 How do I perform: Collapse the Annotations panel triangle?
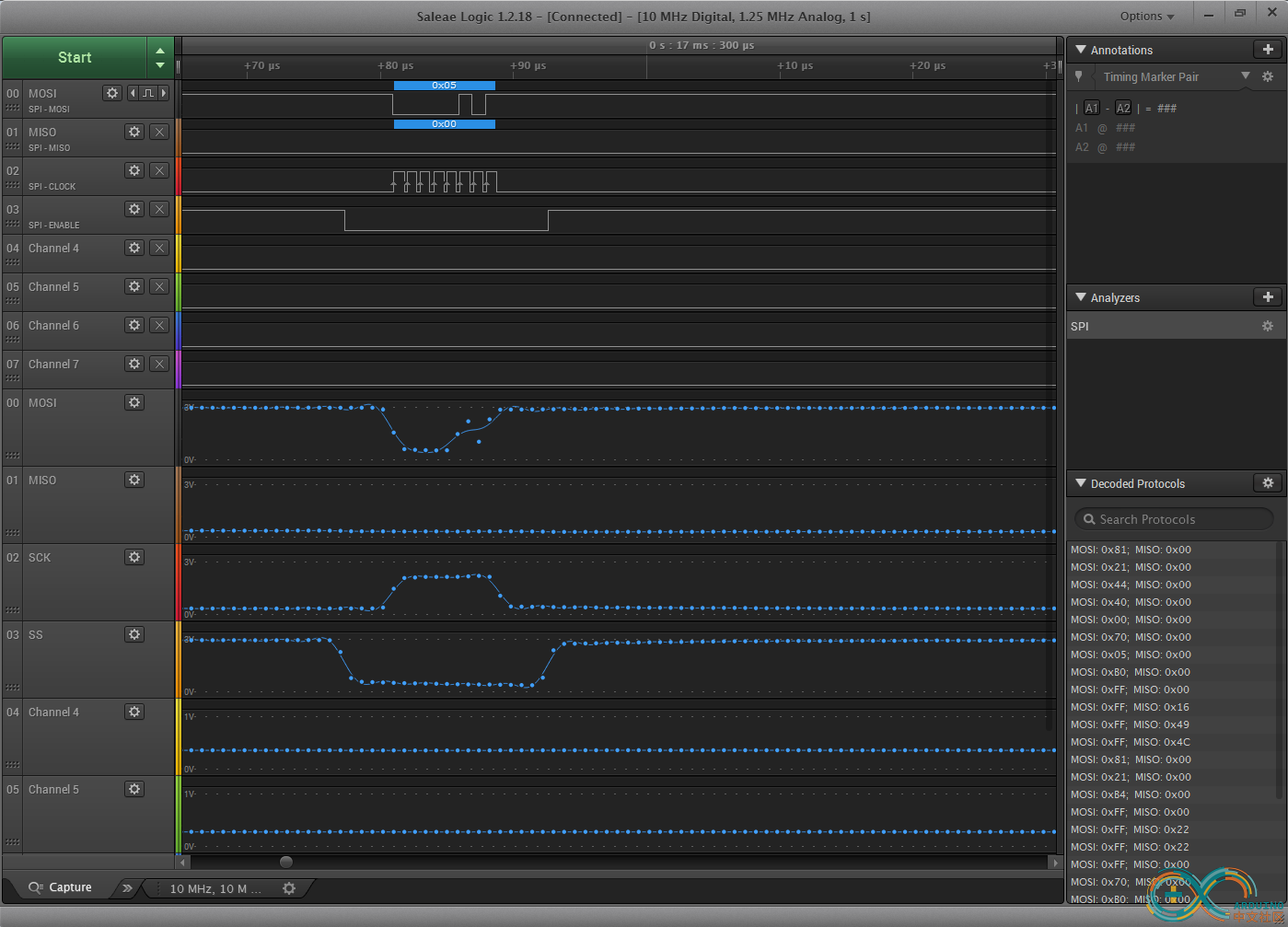(1081, 50)
